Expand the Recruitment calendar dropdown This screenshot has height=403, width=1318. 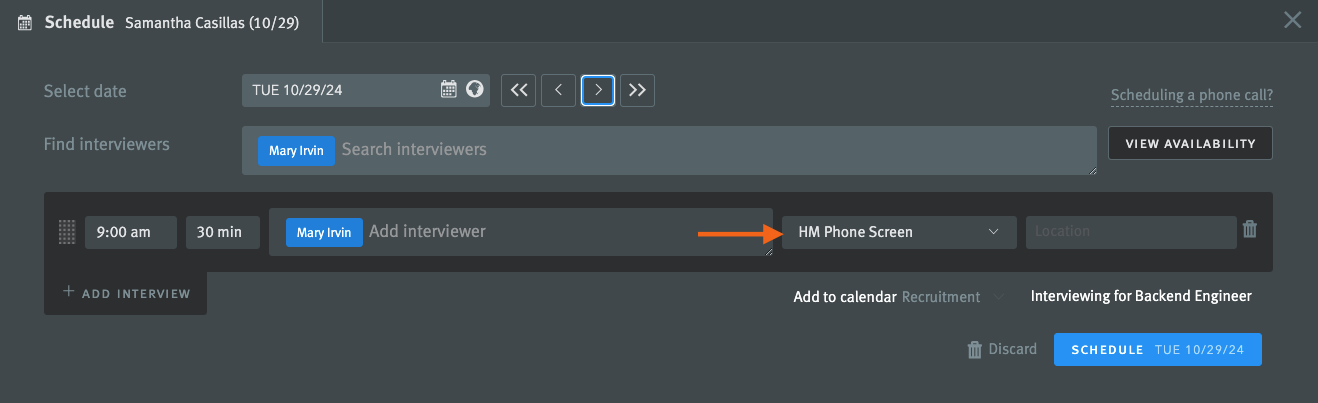coord(955,296)
